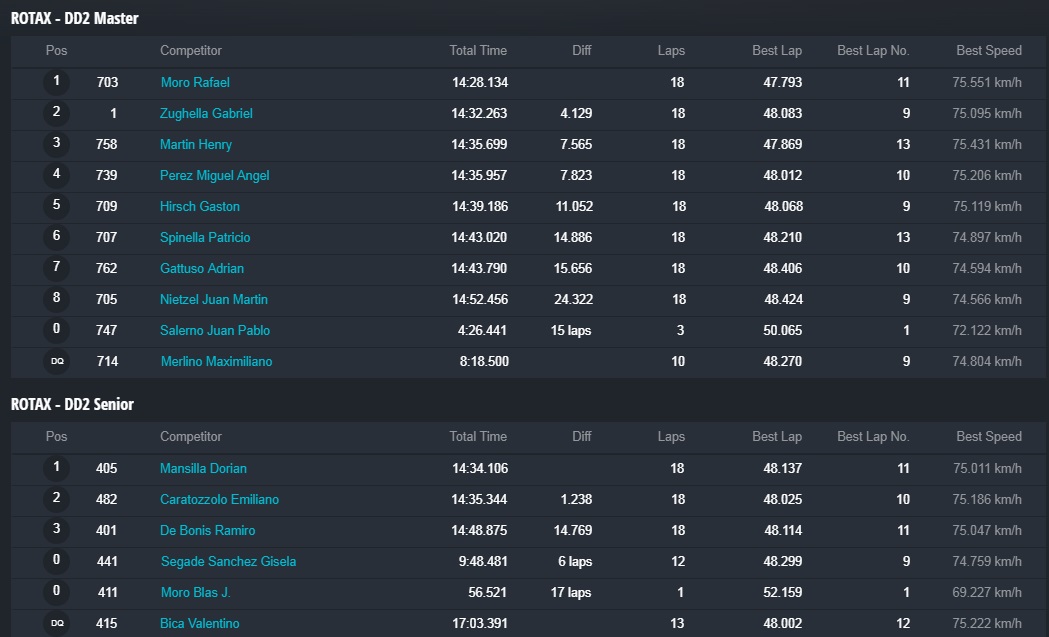Click position 0 badge for Salerno Juan Pablo
The image size is (1049, 637).
pos(57,330)
